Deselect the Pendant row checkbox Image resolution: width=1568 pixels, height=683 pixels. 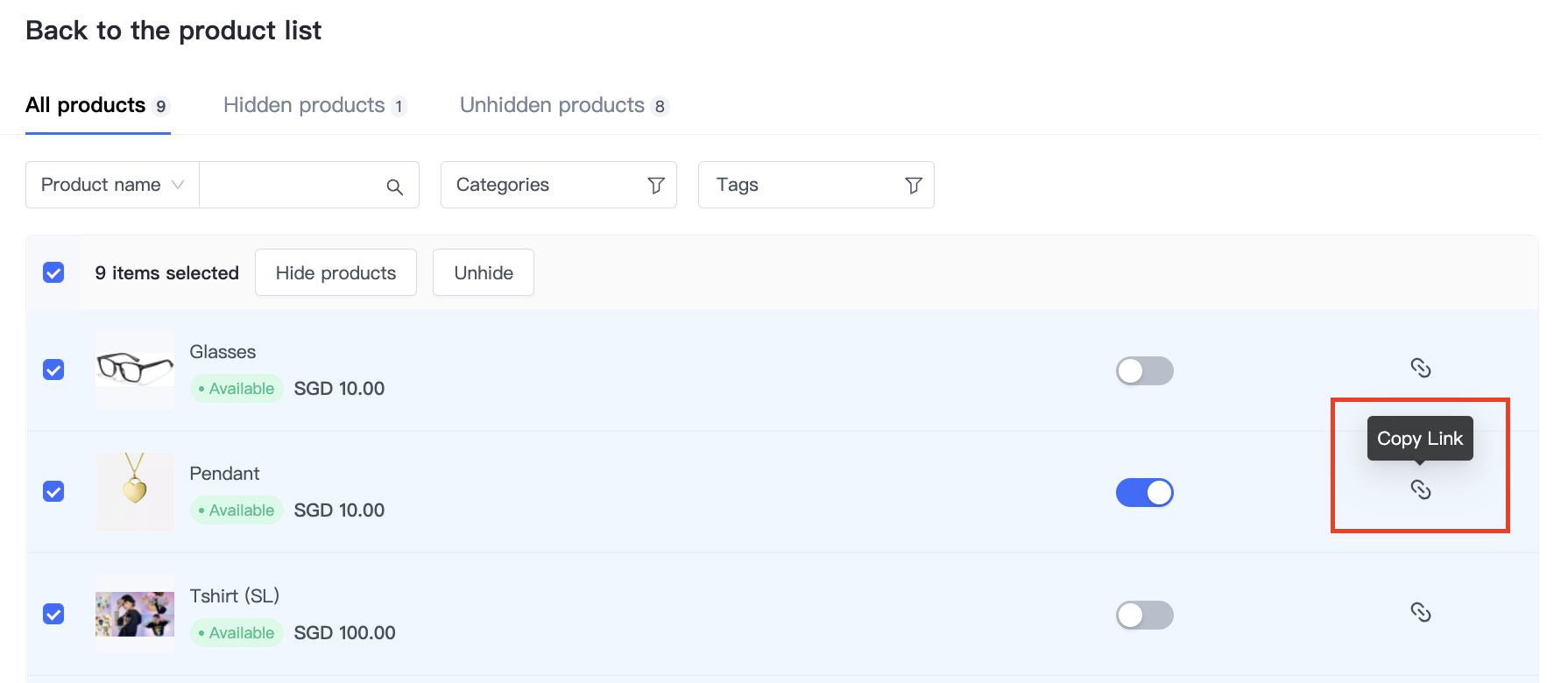pos(53,491)
